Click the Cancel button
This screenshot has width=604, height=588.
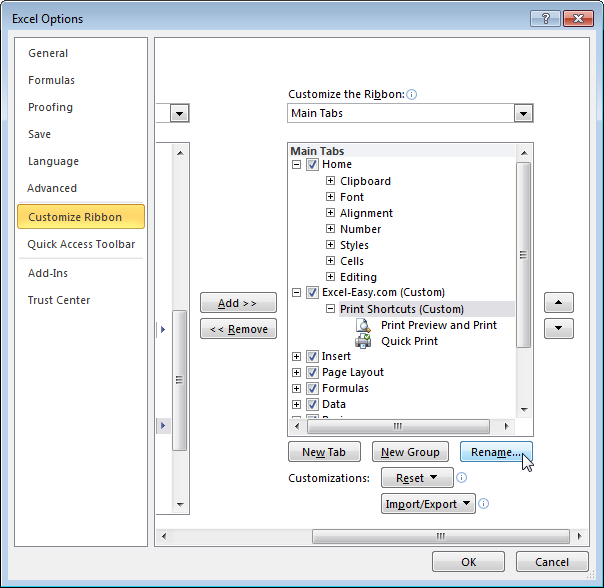point(552,562)
